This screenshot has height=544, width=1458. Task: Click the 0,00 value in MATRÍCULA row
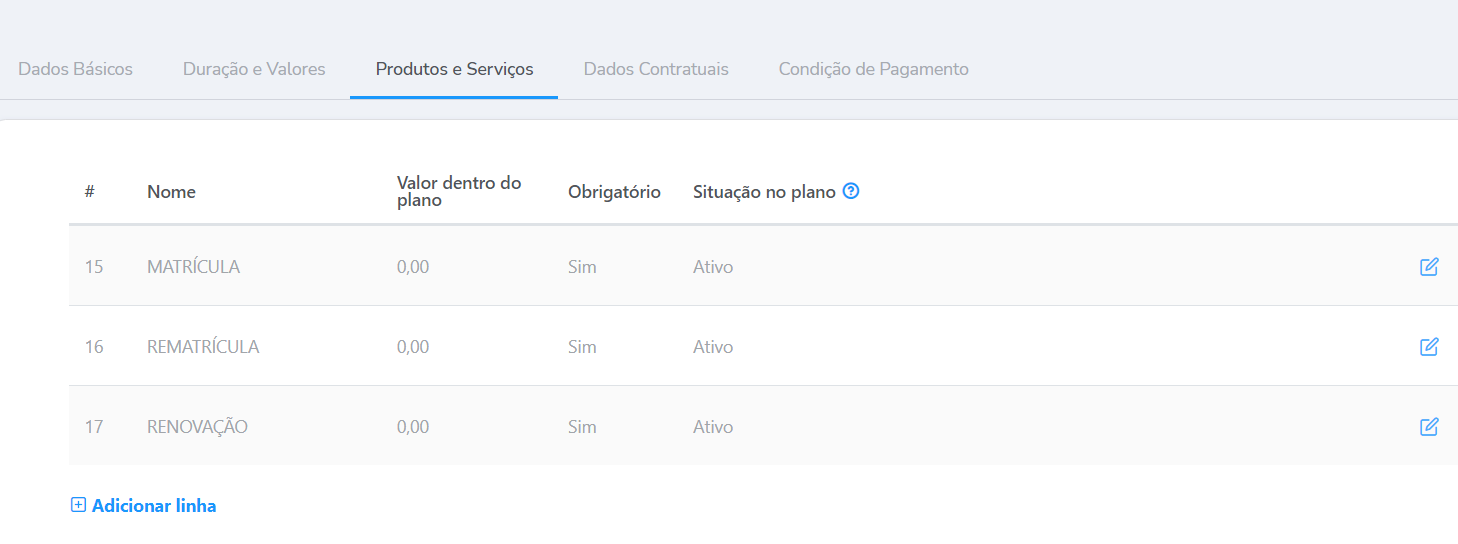[413, 267]
